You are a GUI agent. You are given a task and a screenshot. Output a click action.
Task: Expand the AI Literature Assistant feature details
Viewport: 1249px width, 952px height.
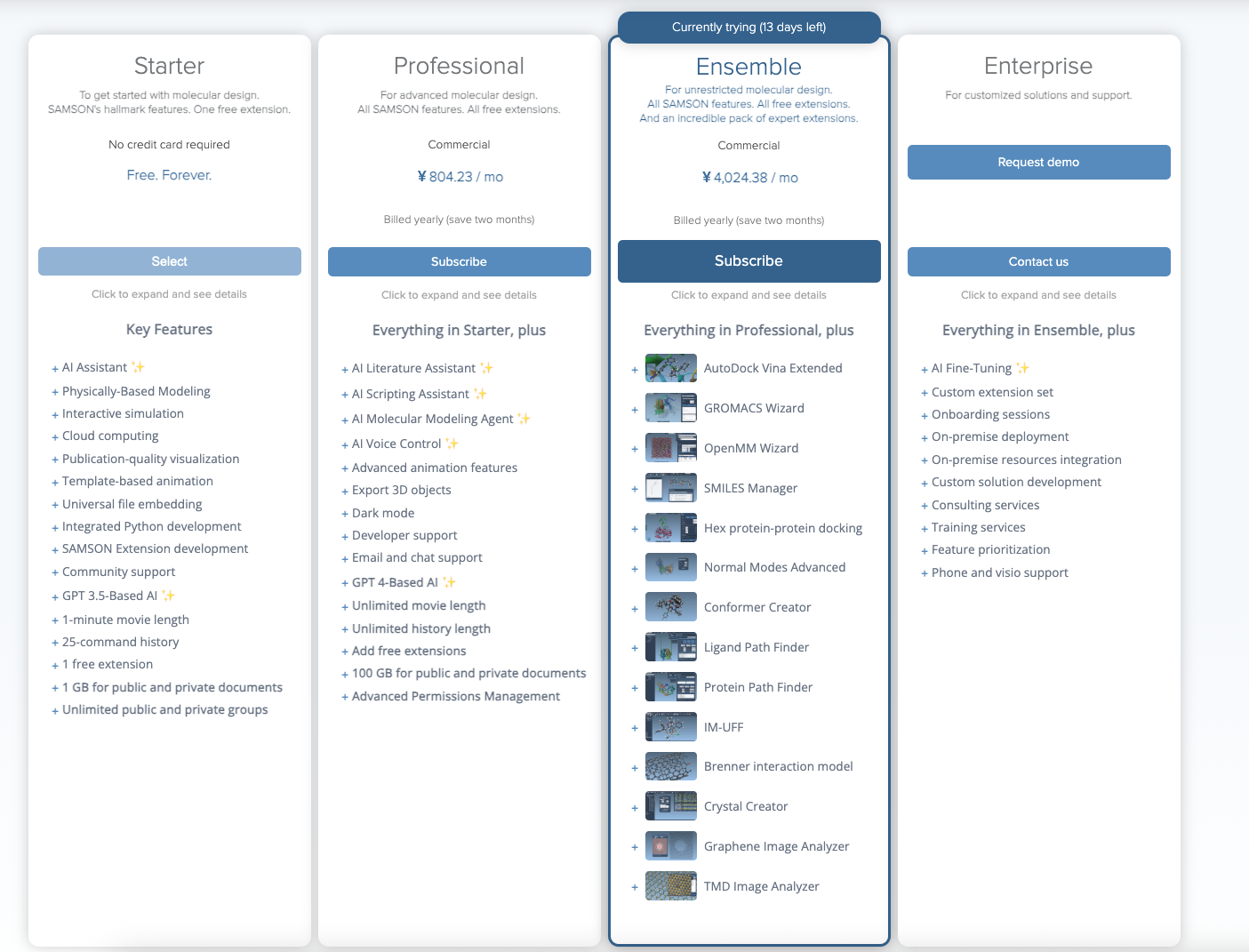345,369
